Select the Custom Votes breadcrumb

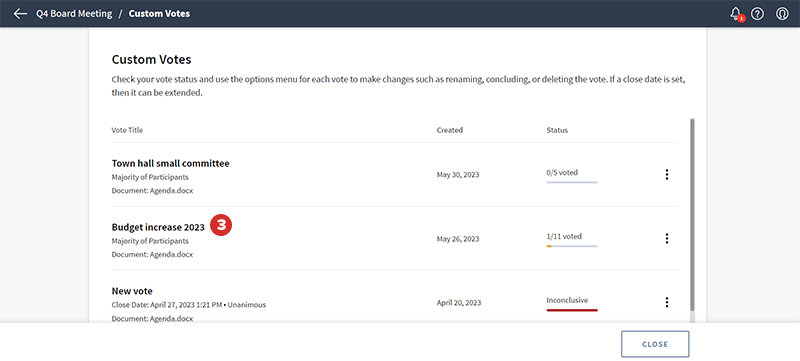(x=159, y=14)
